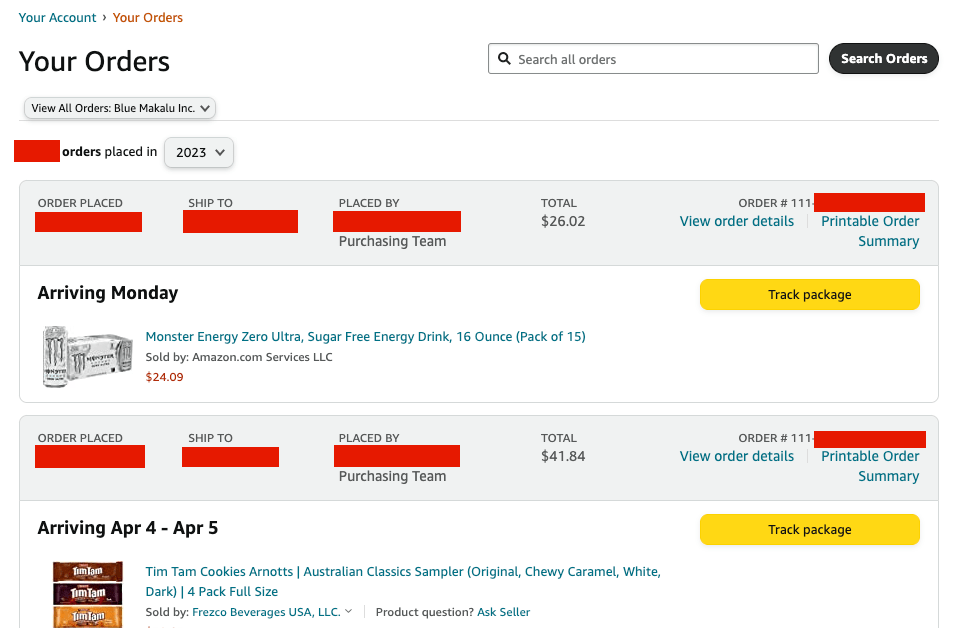Image resolution: width=960 pixels, height=628 pixels.
Task: Track package for the Monster Energy order
Action: click(x=809, y=295)
